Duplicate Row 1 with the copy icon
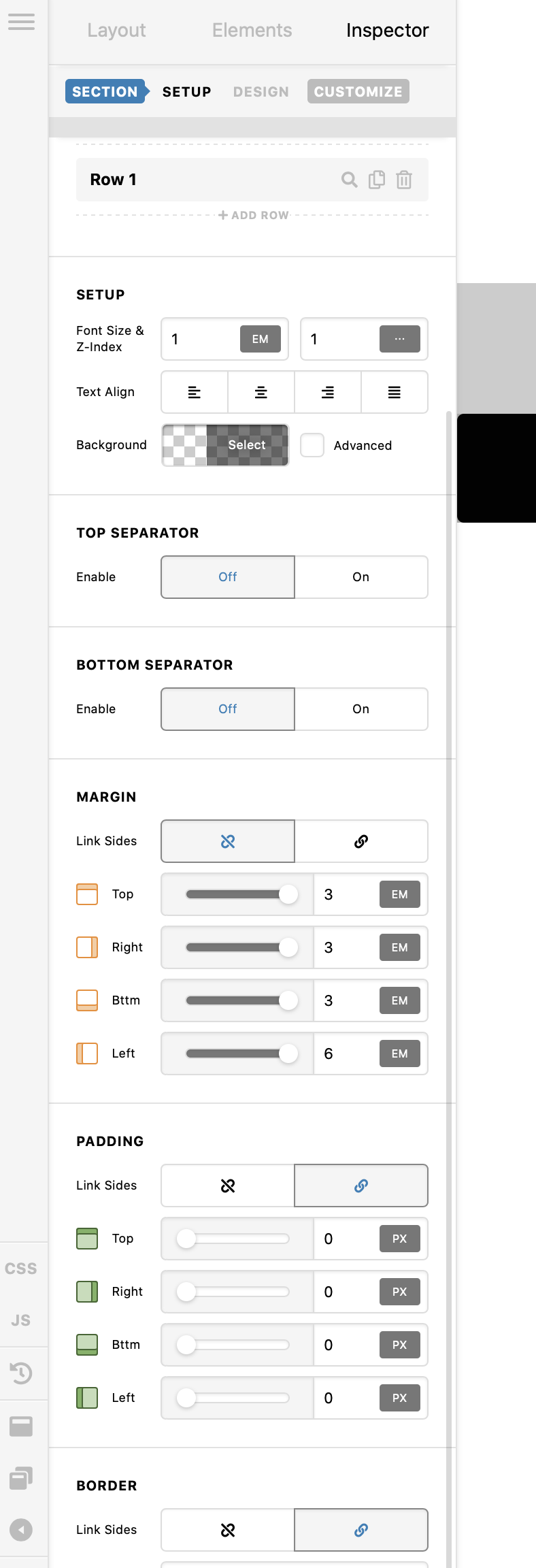The height and width of the screenshot is (1568, 536). click(377, 180)
